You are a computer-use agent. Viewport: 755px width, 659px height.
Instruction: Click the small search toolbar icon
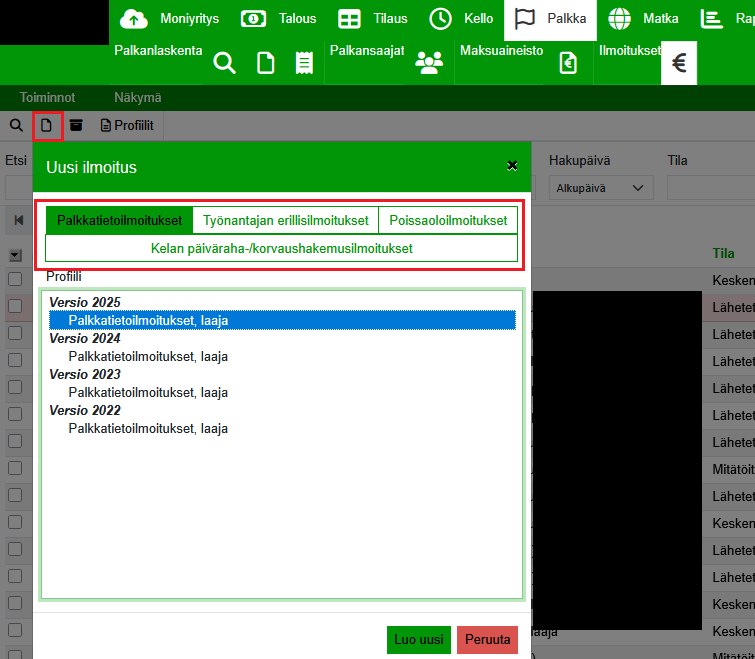(16, 125)
